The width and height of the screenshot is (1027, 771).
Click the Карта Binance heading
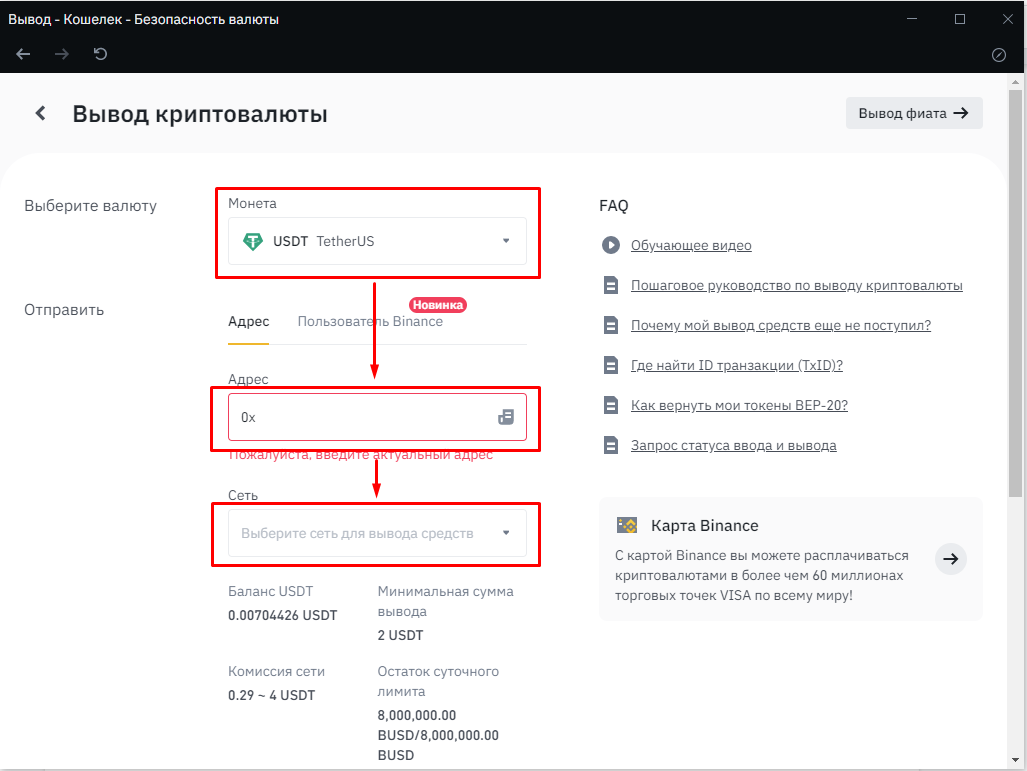(705, 526)
